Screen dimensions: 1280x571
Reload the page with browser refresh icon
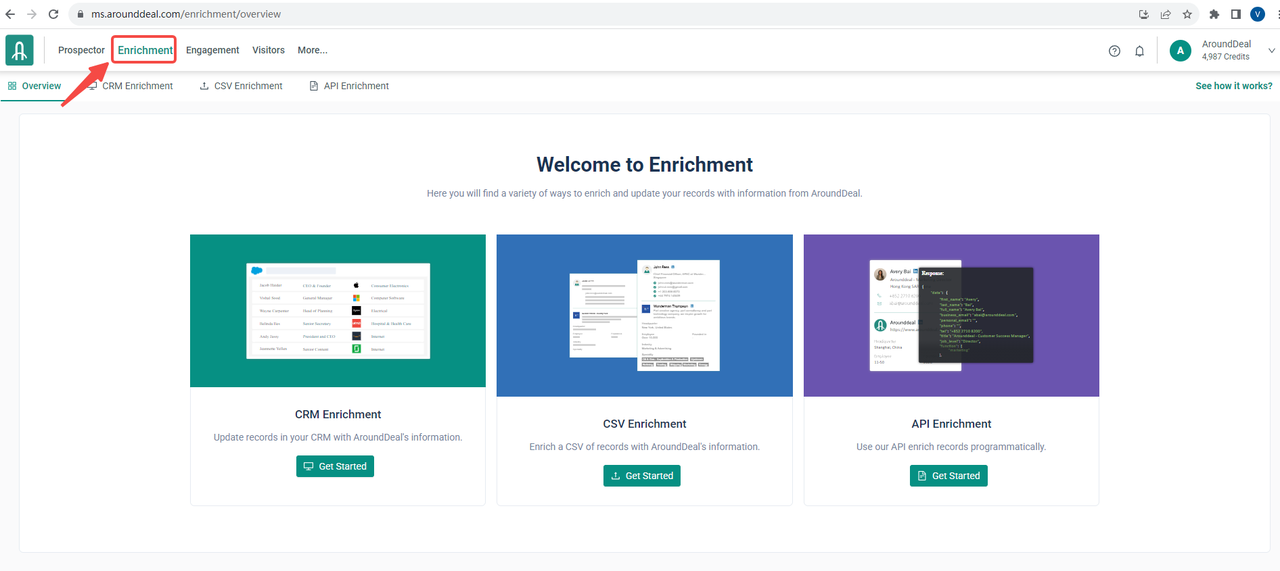tap(53, 14)
